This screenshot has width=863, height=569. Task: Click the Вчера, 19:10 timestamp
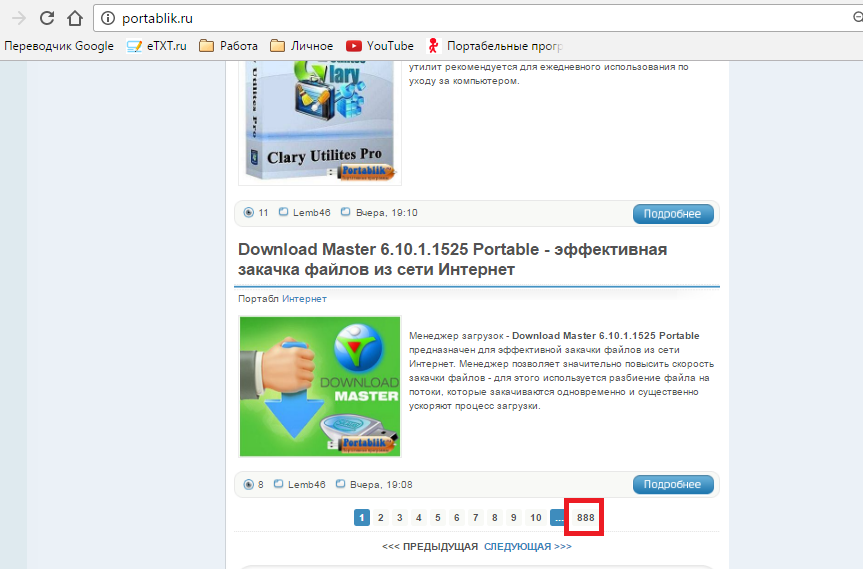point(386,212)
